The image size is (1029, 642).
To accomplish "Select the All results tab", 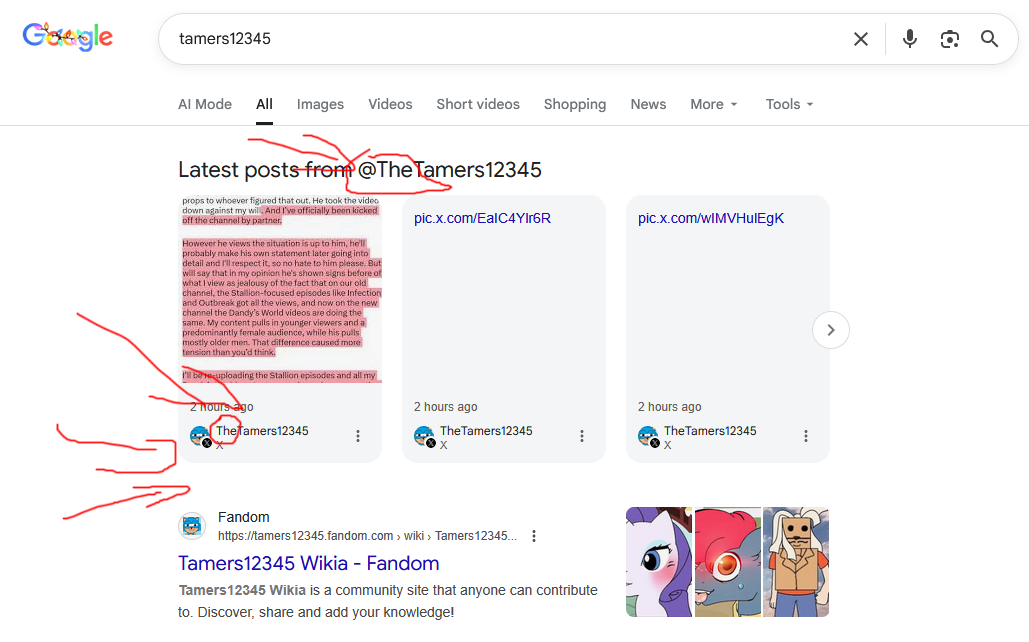I will [x=264, y=104].
